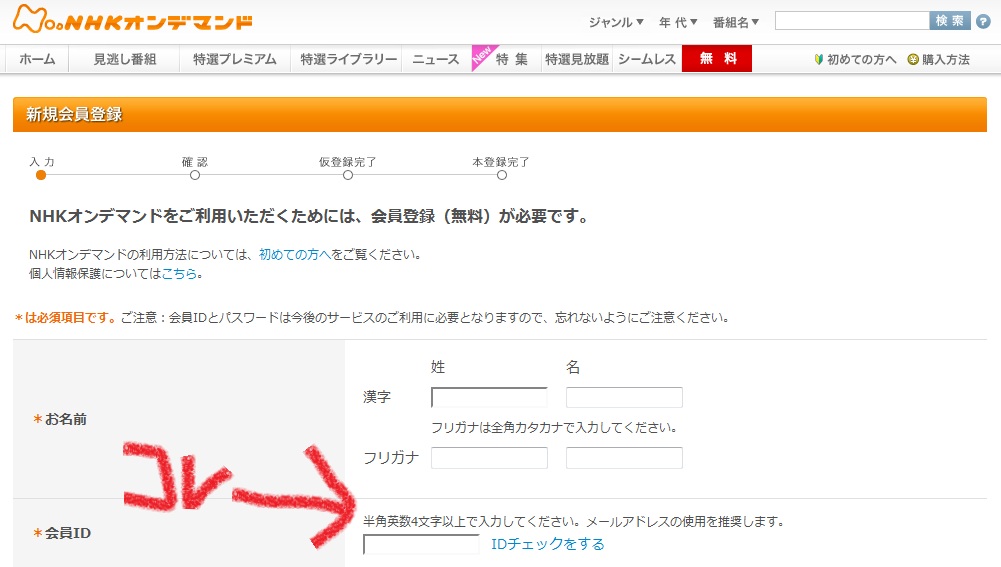This screenshot has width=1001, height=567.
Task: Click the 仮登録完了 step marker
Action: pos(348,175)
